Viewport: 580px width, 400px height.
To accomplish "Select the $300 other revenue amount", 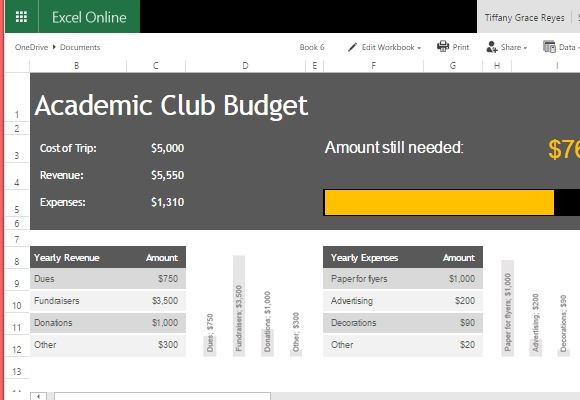I will coord(168,344).
